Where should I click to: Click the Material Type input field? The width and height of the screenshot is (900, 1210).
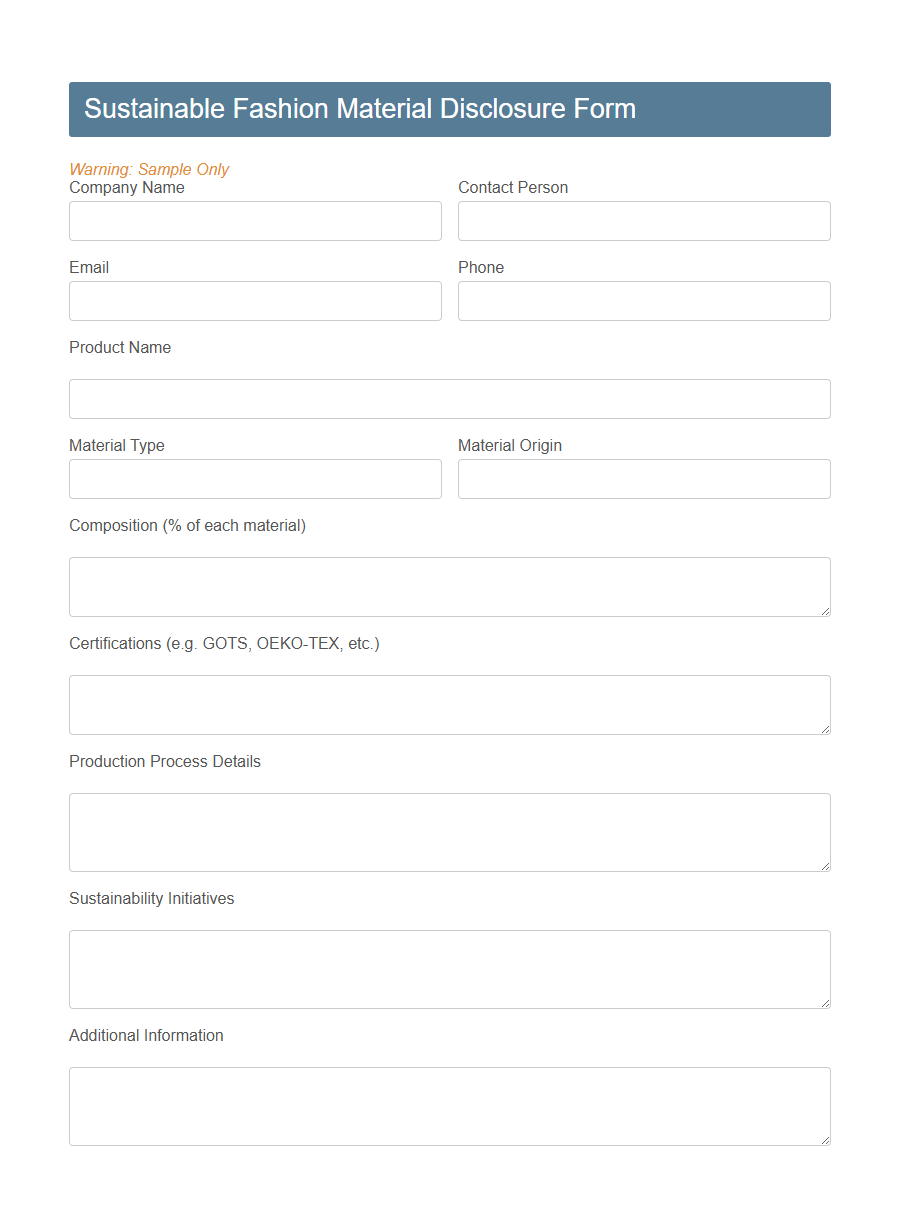click(x=255, y=479)
